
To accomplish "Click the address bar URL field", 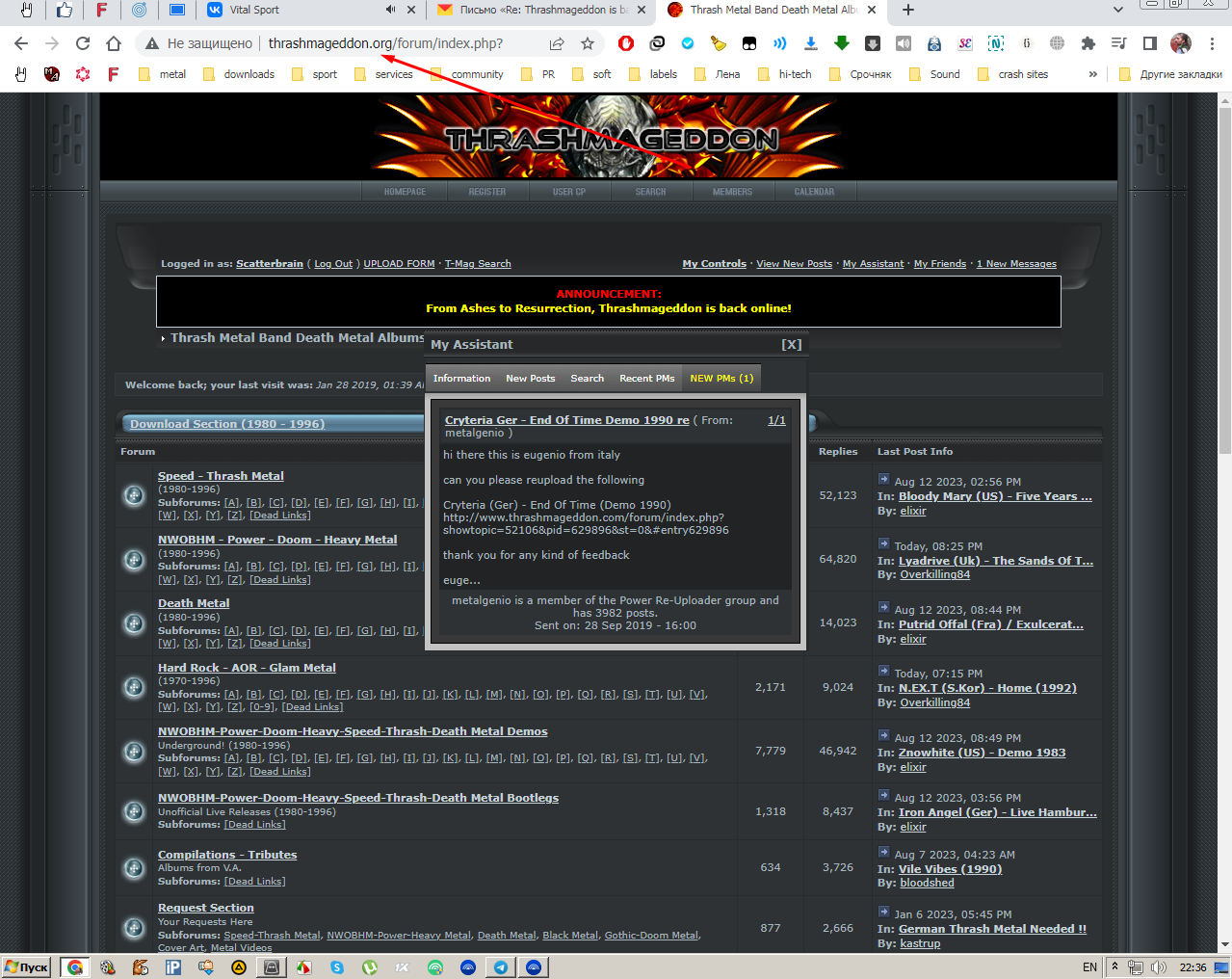I will click(x=385, y=43).
